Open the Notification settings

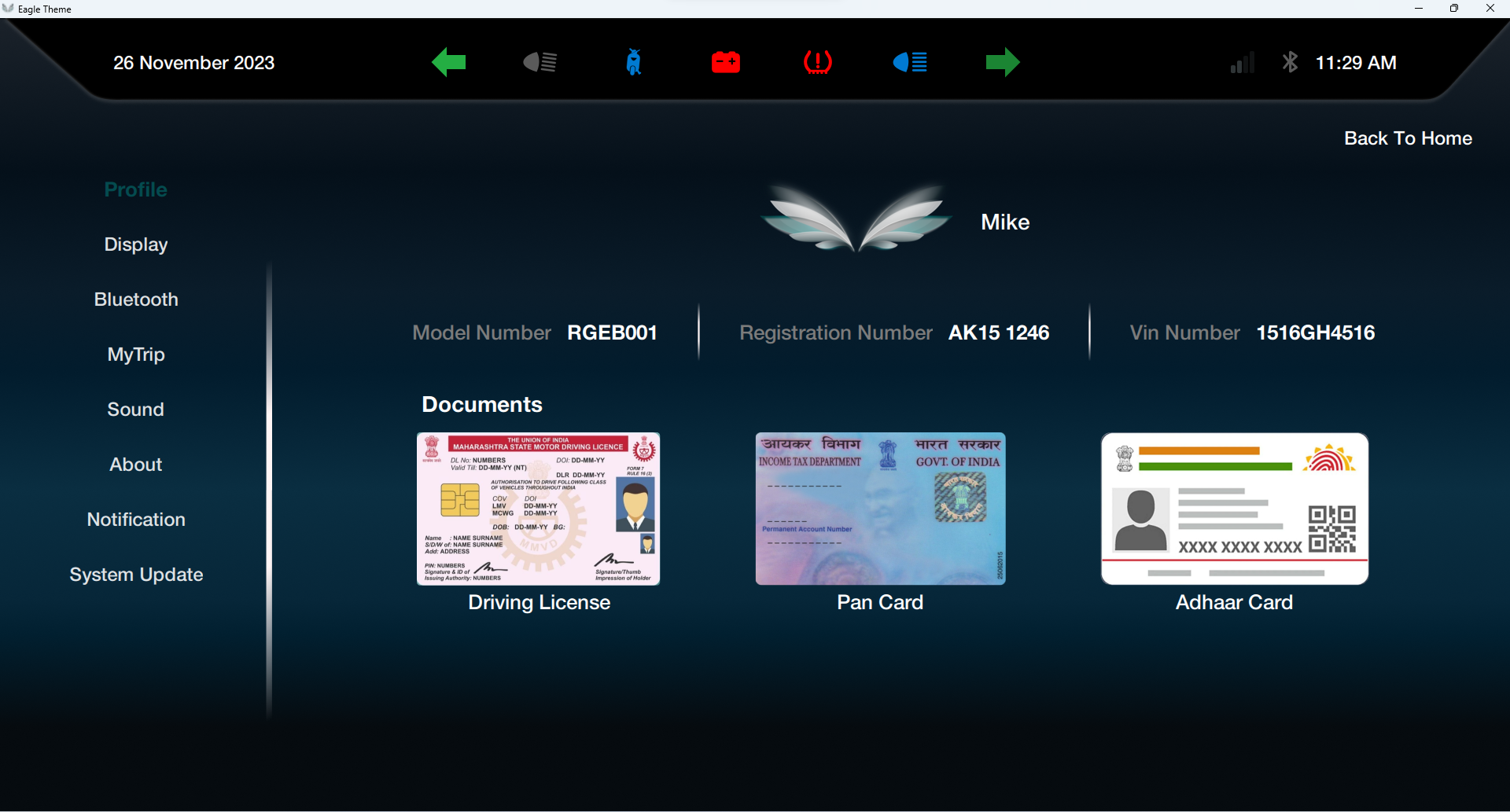136,520
